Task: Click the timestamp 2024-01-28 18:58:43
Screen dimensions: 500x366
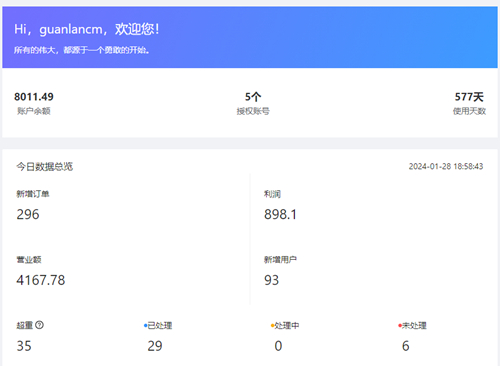Action: pyautogui.click(x=446, y=166)
